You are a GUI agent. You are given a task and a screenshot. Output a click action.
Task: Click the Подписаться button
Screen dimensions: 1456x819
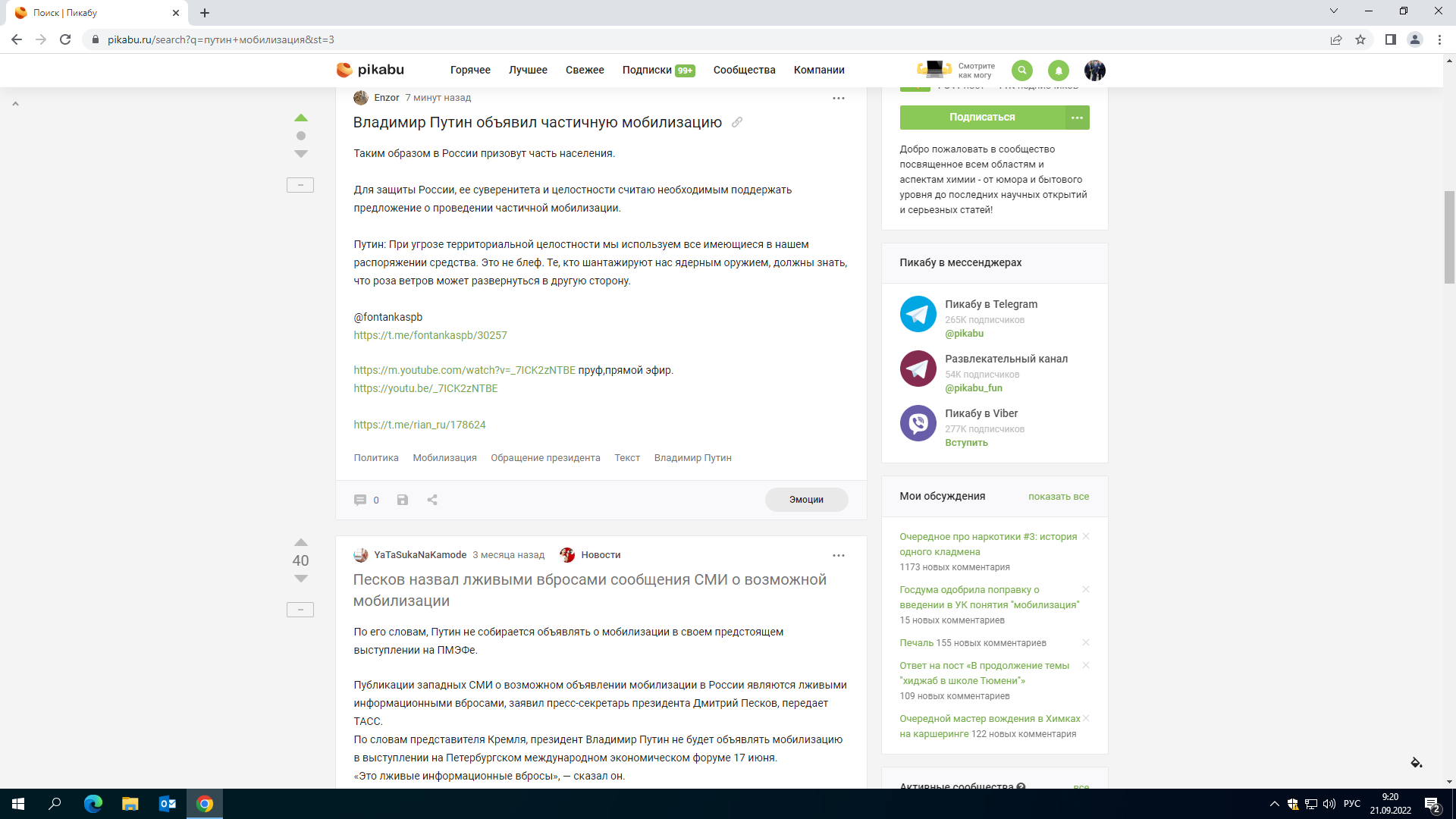click(x=982, y=118)
